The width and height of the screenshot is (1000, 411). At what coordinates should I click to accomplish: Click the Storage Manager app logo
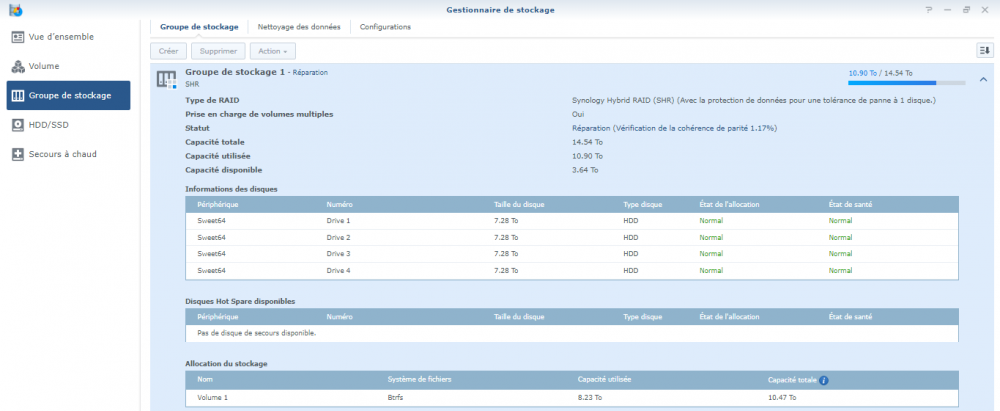pos(16,10)
